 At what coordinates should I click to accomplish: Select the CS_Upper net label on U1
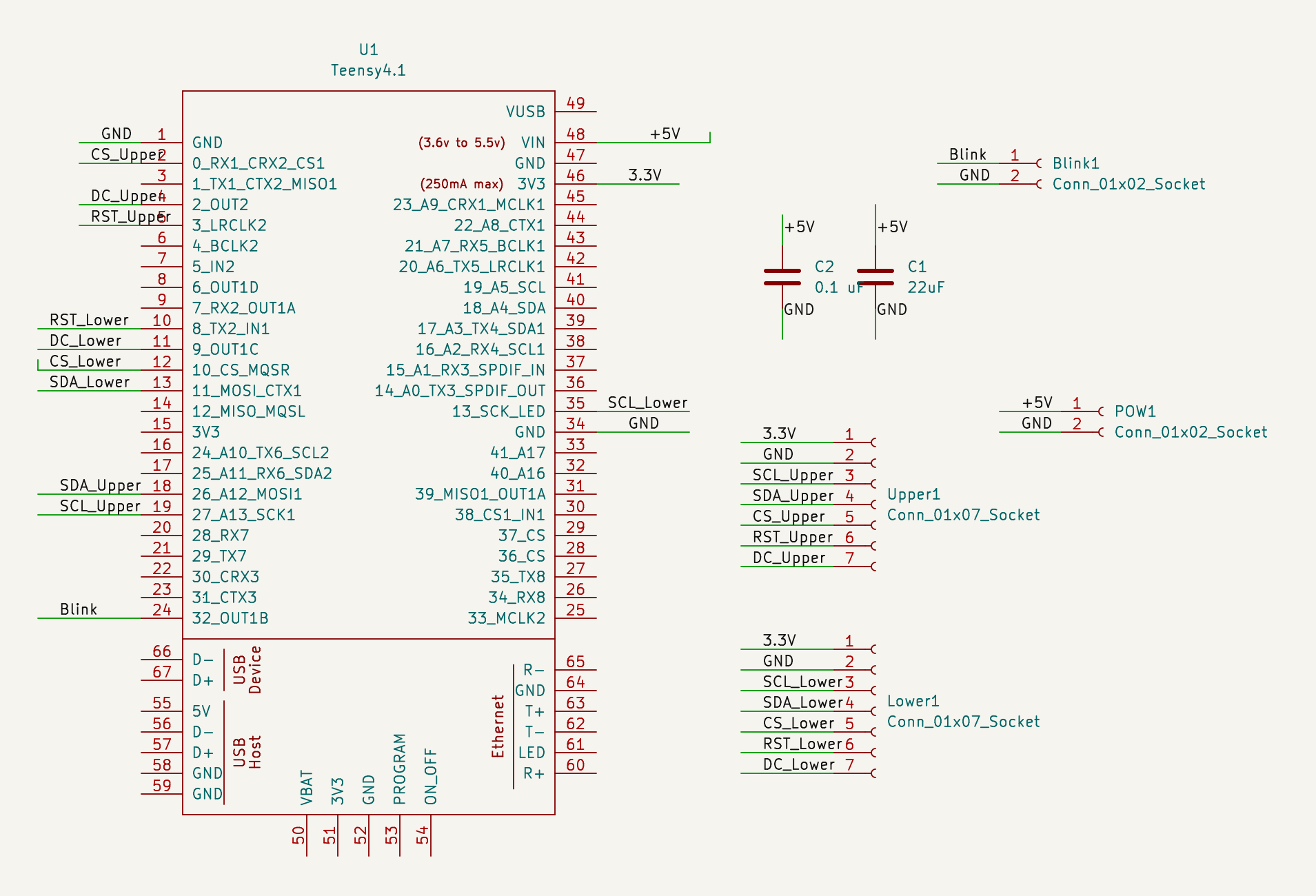128,154
